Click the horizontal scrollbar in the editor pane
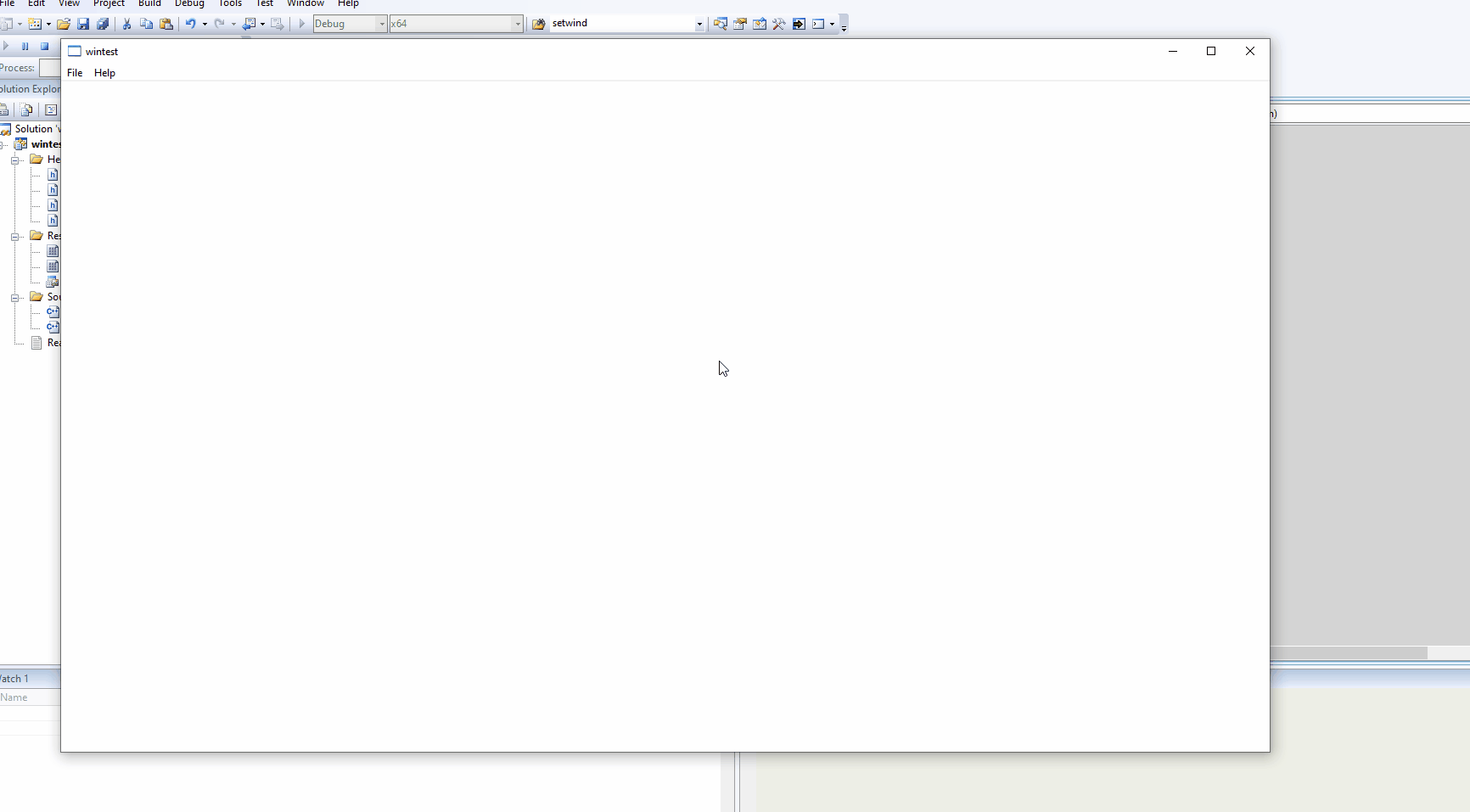 [1349, 652]
